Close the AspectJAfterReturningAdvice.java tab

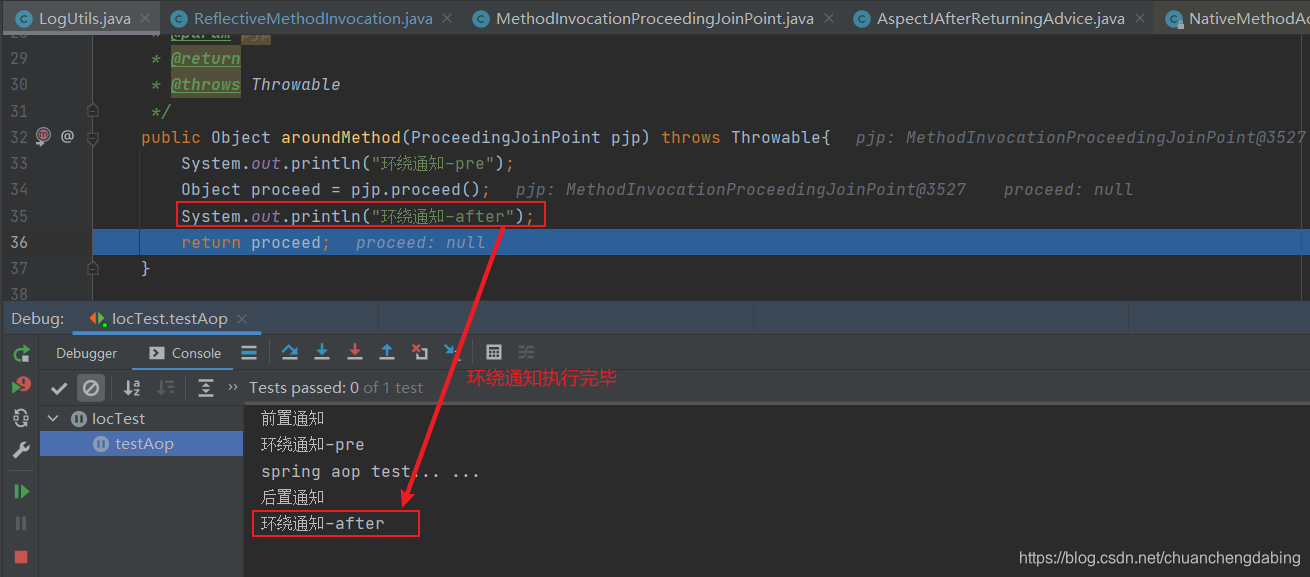click(1138, 18)
